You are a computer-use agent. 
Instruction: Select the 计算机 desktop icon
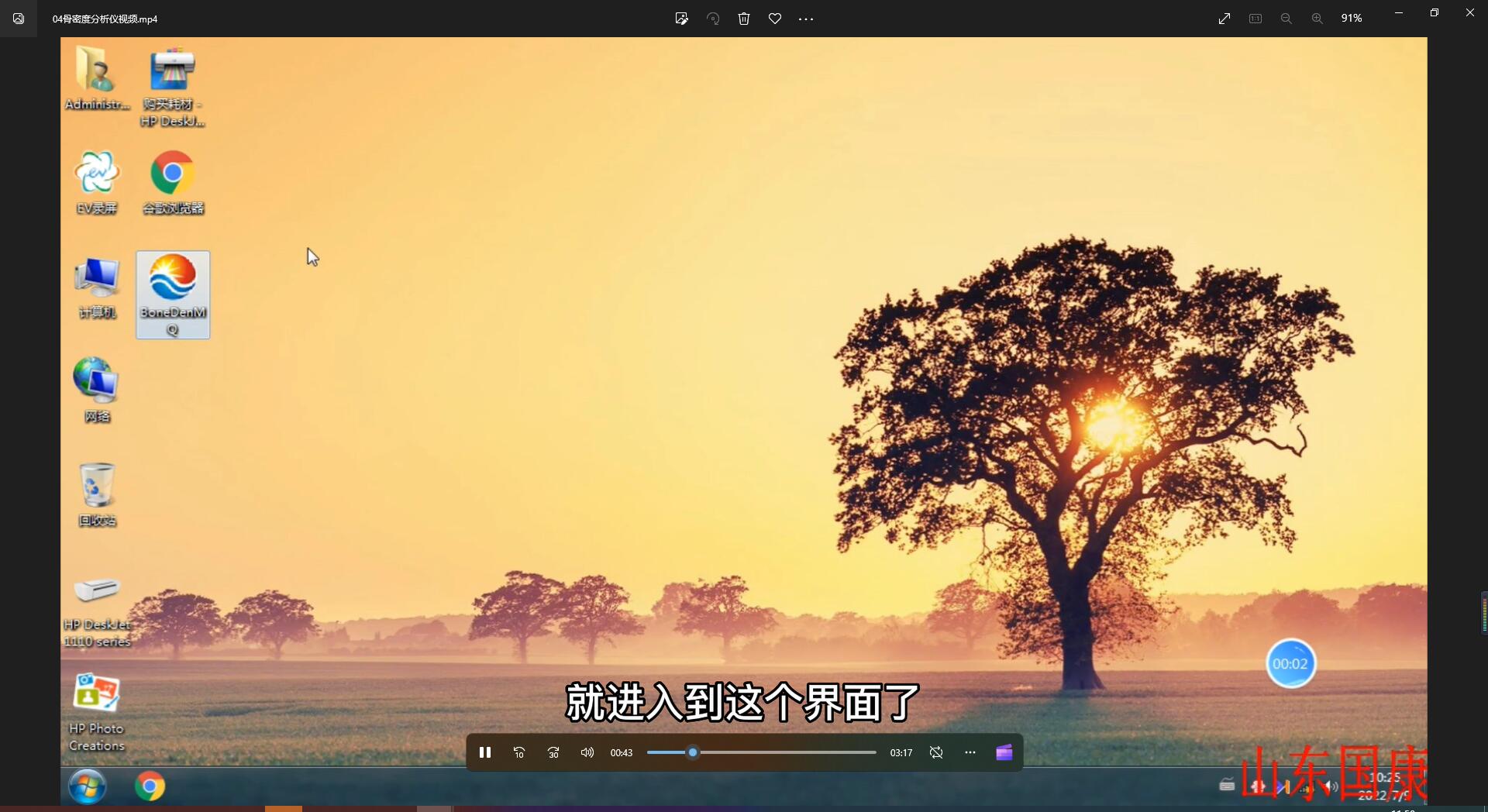tap(97, 287)
